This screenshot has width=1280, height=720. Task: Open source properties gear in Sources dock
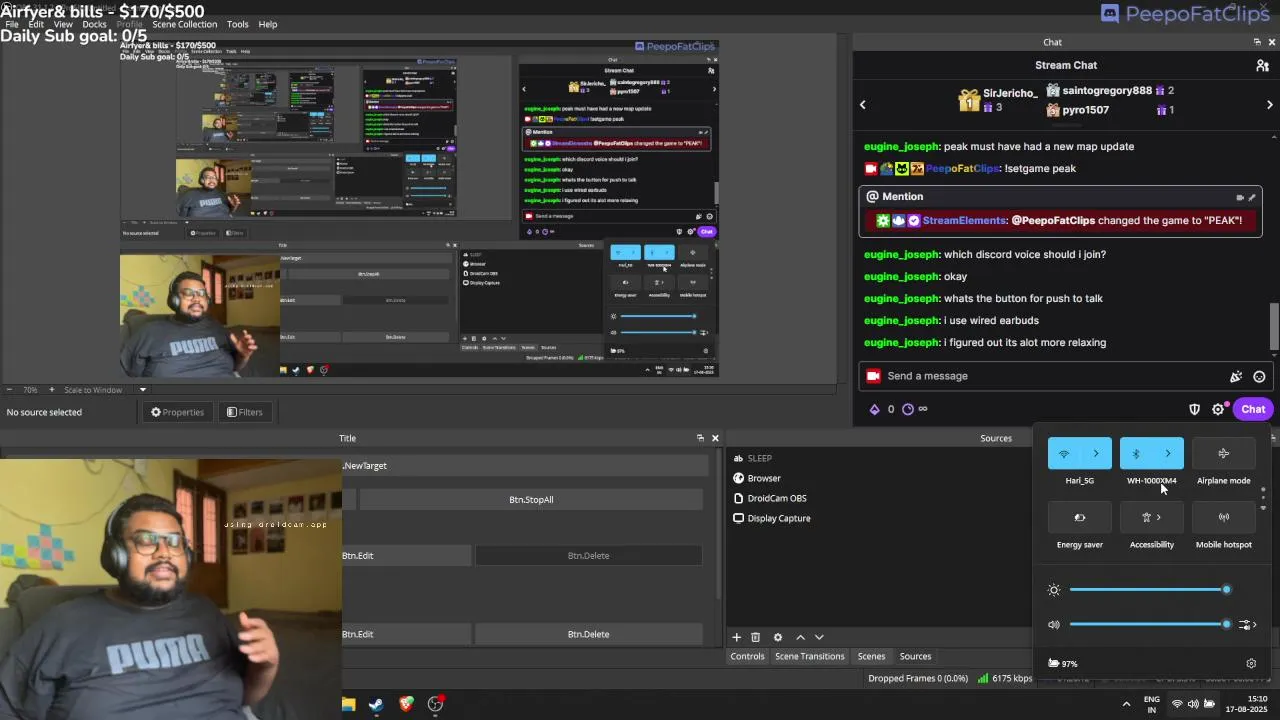[777, 637]
